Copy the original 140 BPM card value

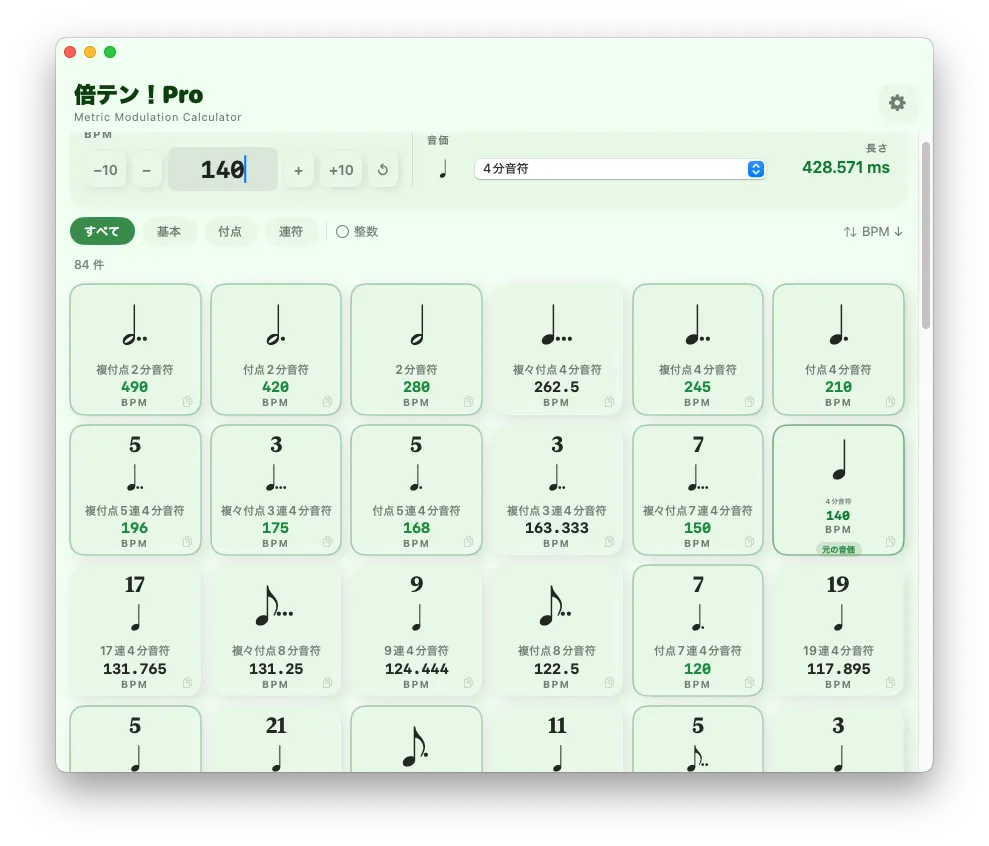click(x=890, y=542)
